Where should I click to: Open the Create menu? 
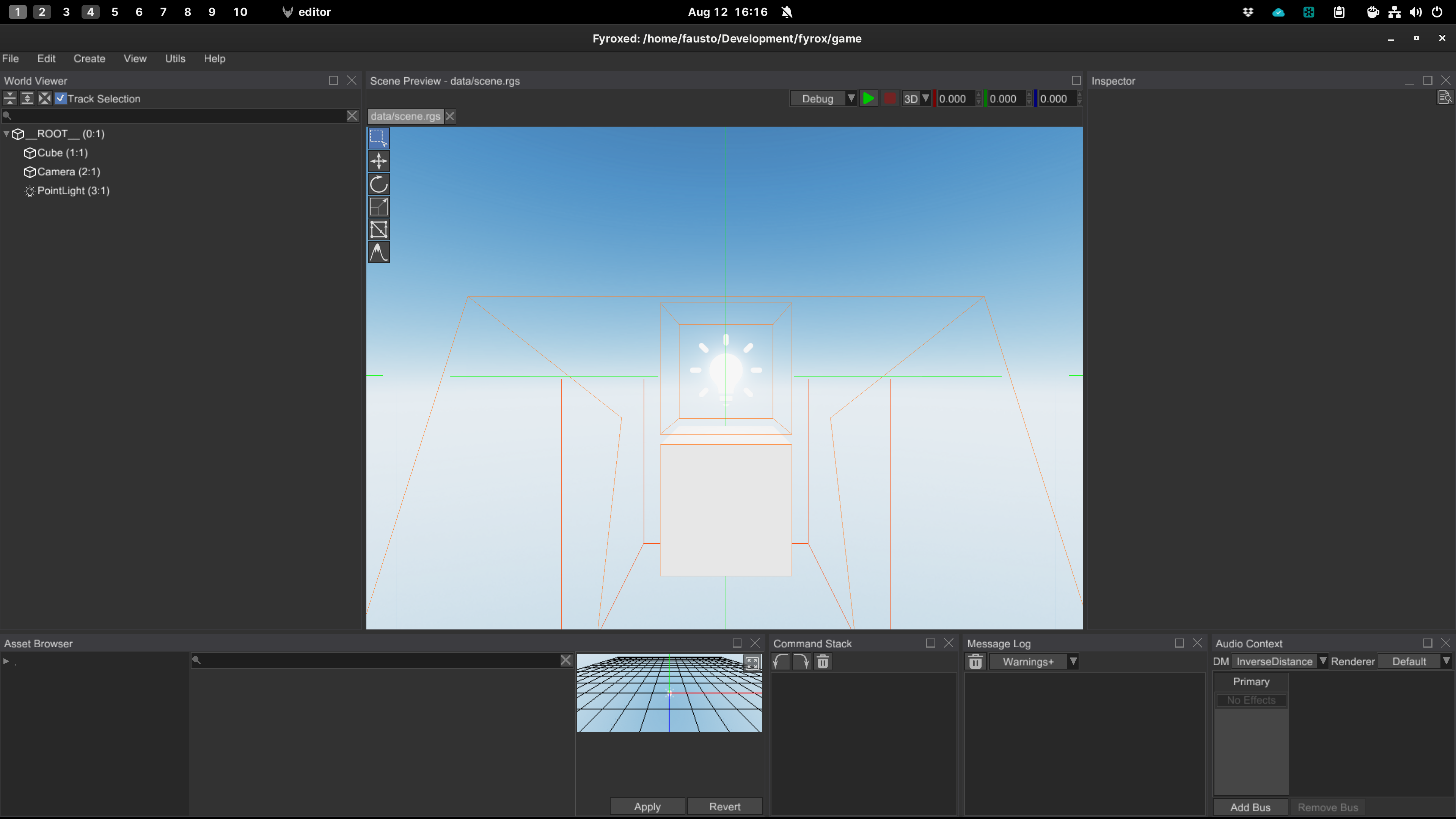[89, 58]
